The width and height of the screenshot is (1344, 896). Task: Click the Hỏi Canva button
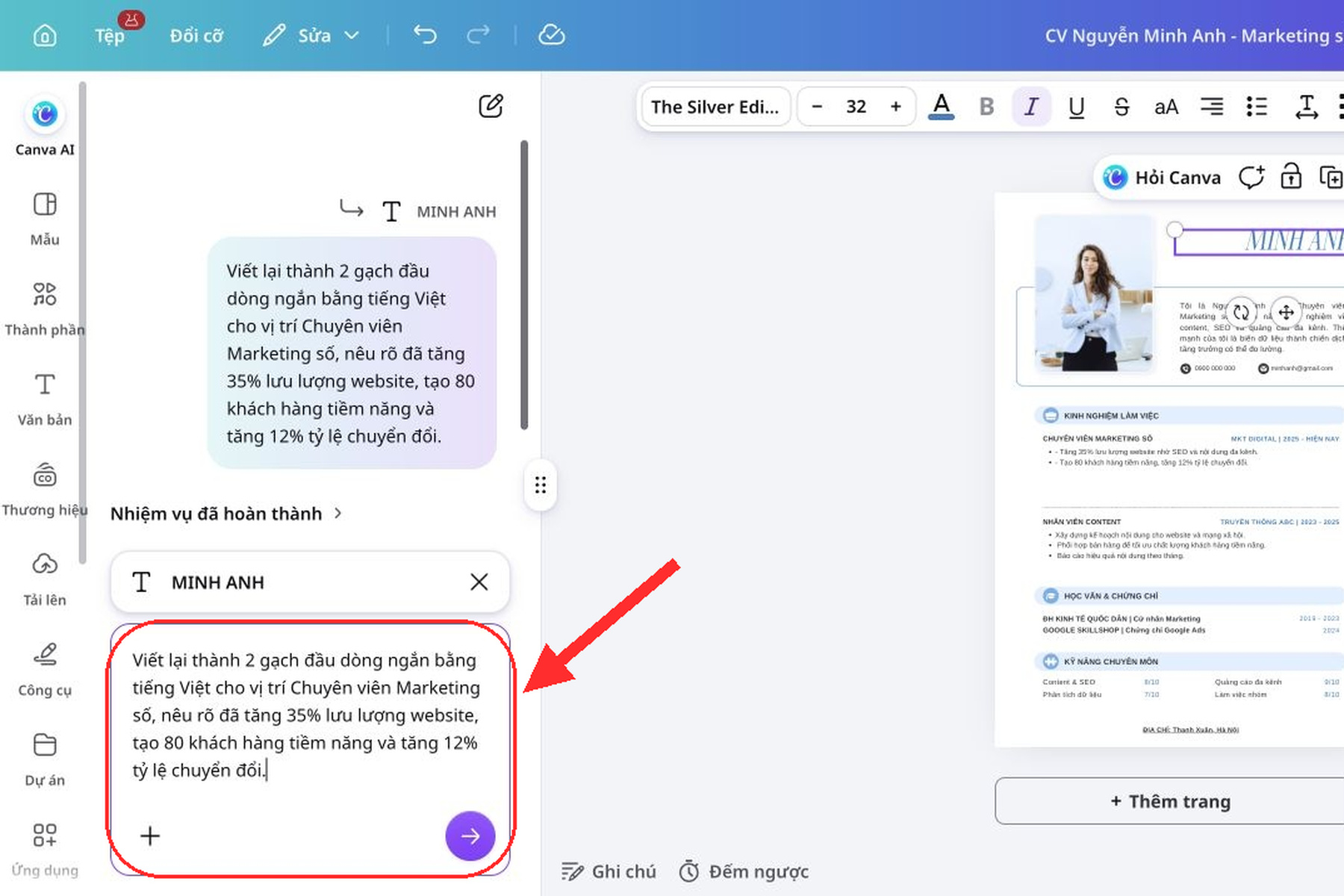[1163, 178]
